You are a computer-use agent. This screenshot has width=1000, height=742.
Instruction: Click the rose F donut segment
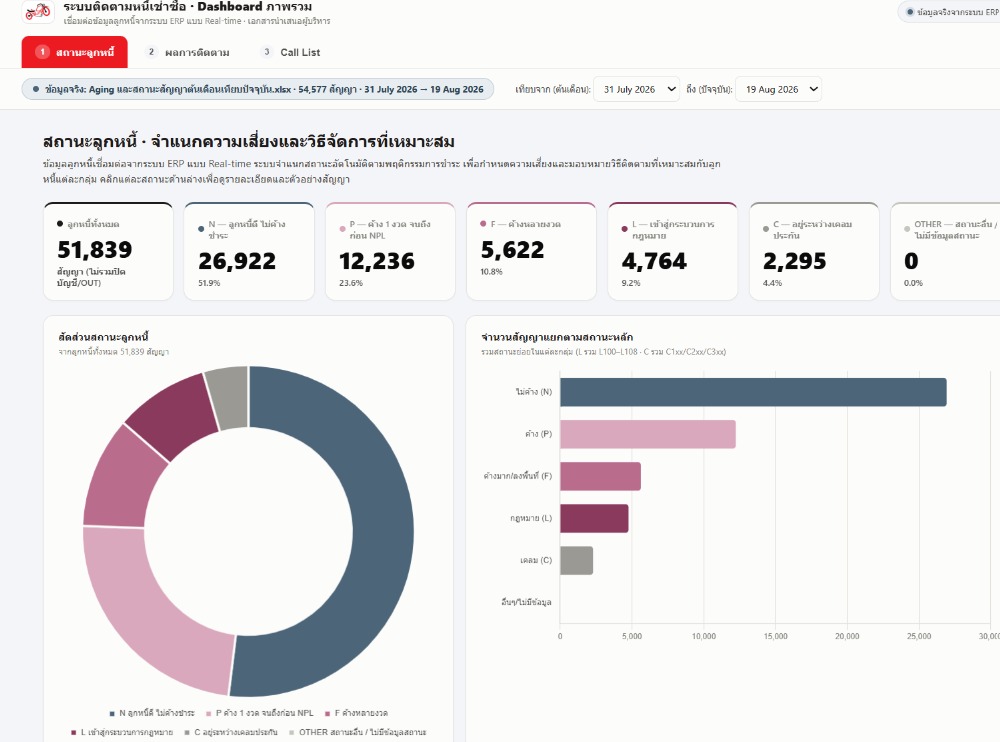(x=121, y=480)
